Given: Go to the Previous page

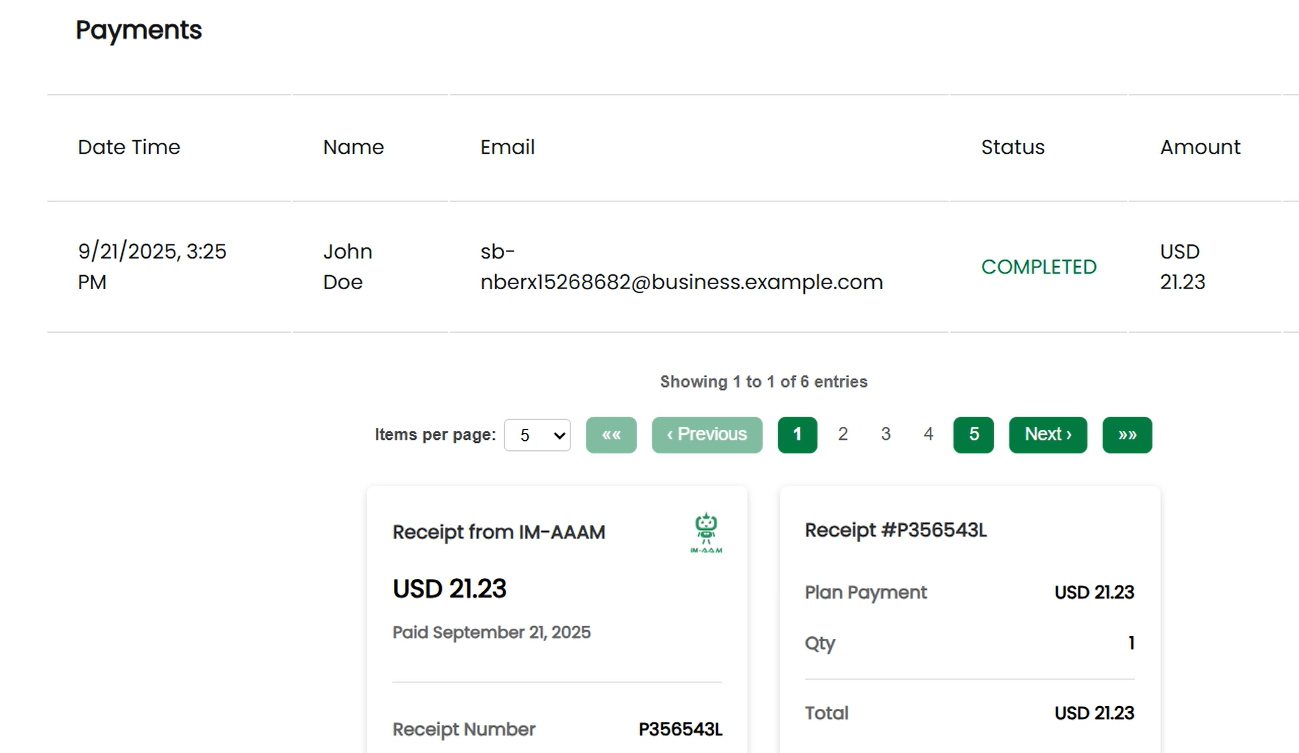Looking at the screenshot, I should click(707, 435).
